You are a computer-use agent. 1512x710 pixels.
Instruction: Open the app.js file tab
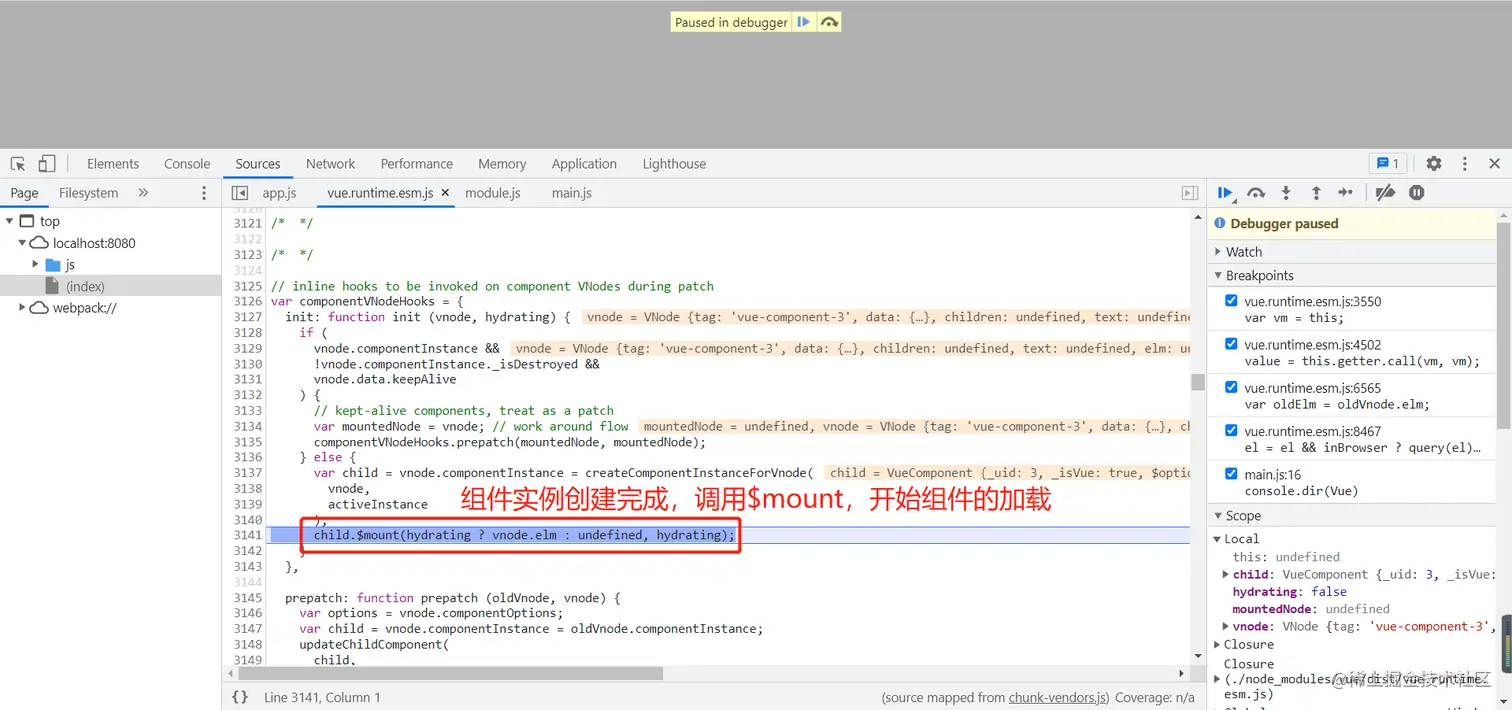click(x=279, y=193)
